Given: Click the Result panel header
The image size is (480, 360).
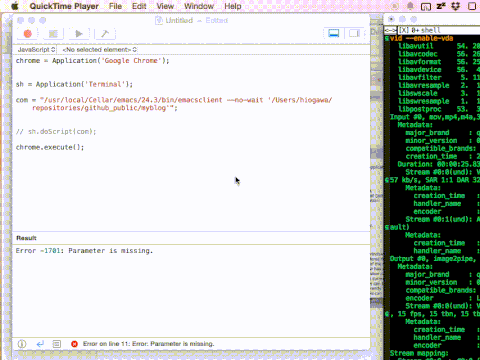Looking at the screenshot, I should pos(26,238).
